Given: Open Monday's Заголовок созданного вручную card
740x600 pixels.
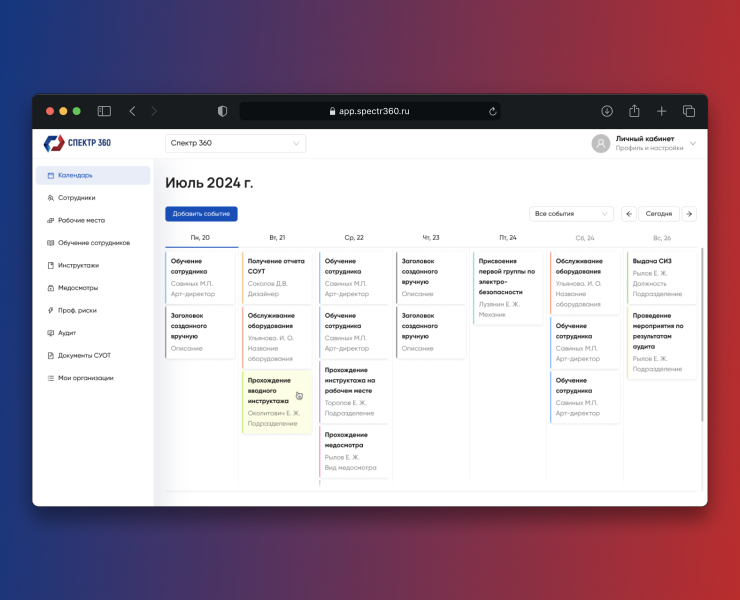Looking at the screenshot, I should coord(200,332).
